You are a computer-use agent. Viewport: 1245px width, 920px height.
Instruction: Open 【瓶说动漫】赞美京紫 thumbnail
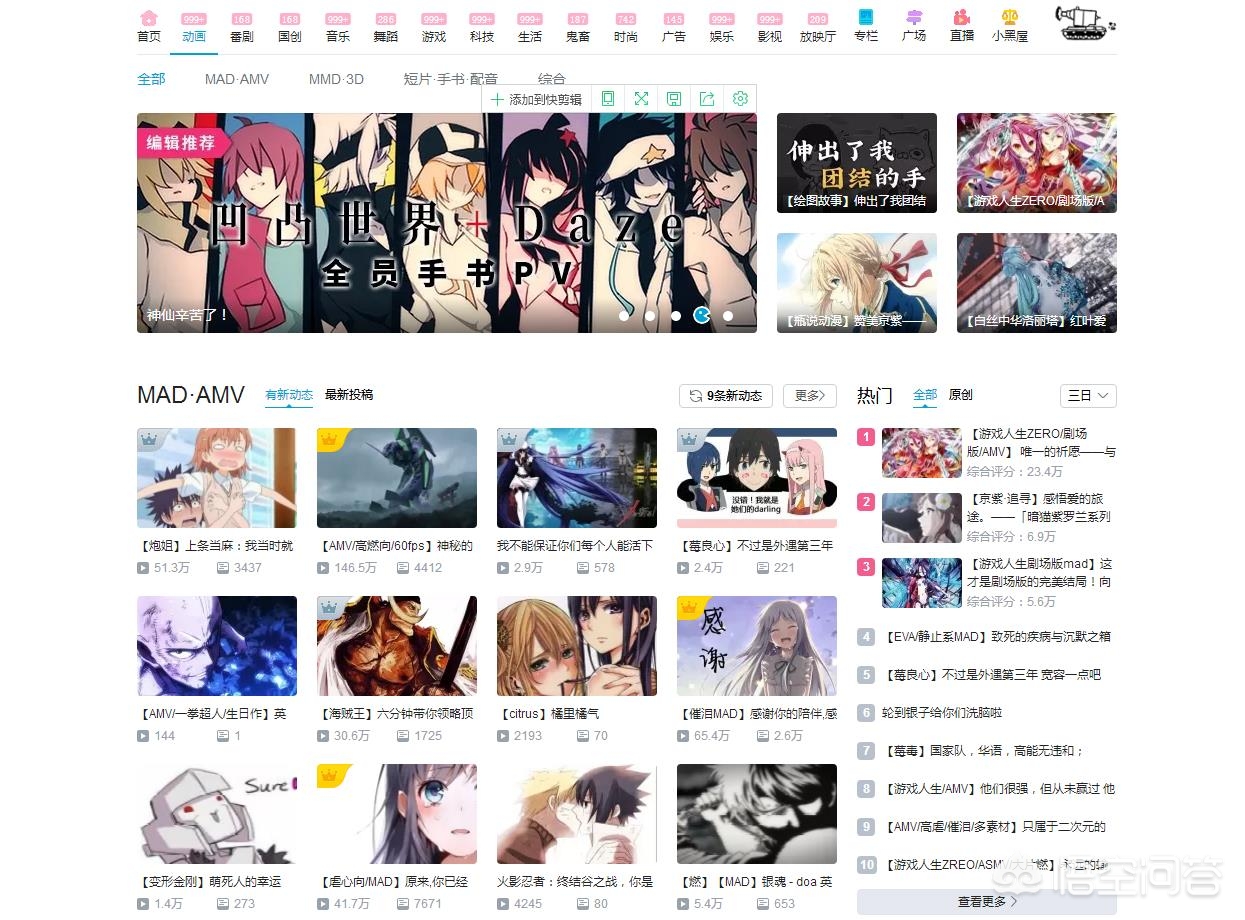click(857, 283)
